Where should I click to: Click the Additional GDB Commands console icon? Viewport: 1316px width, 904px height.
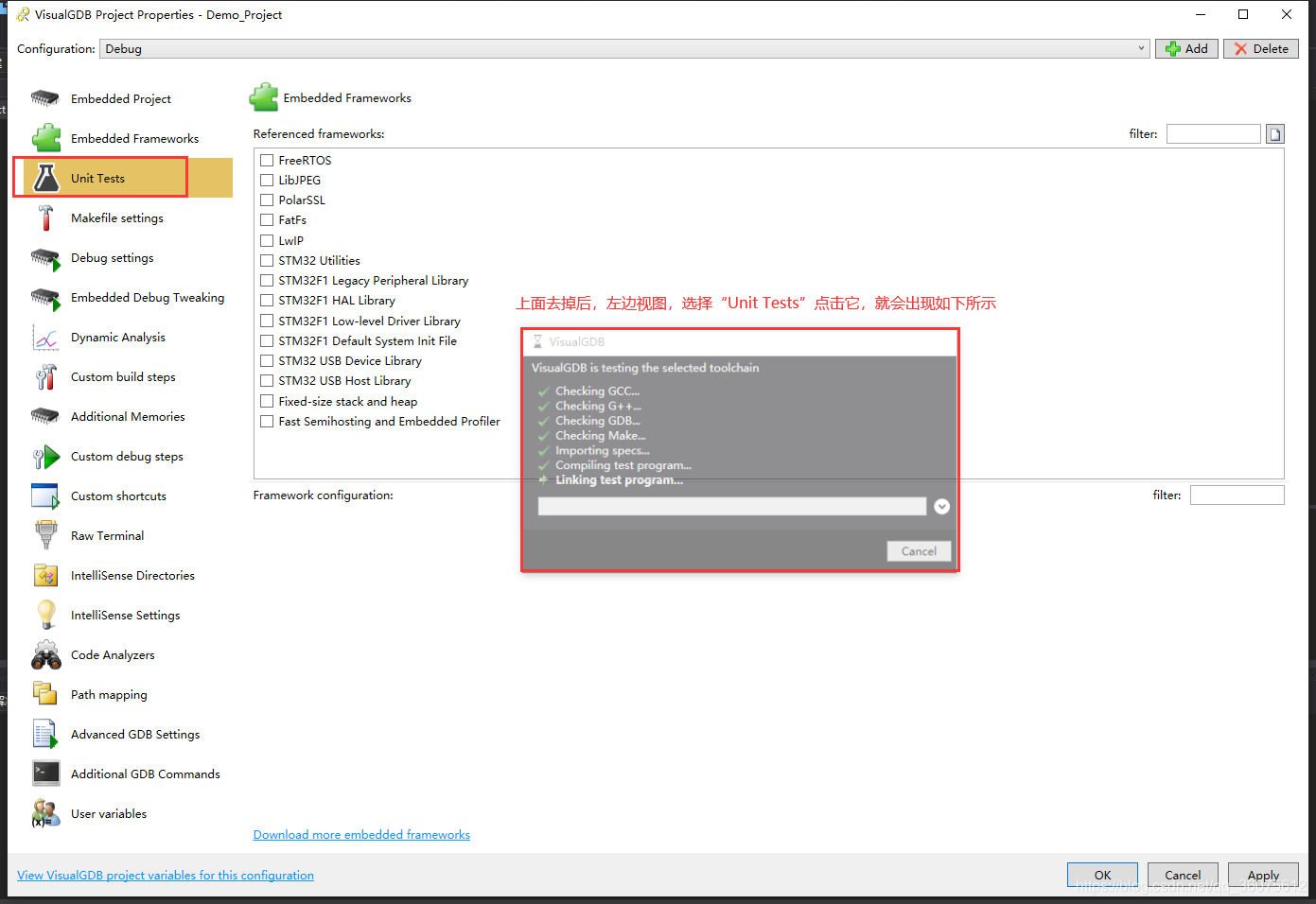[x=45, y=774]
